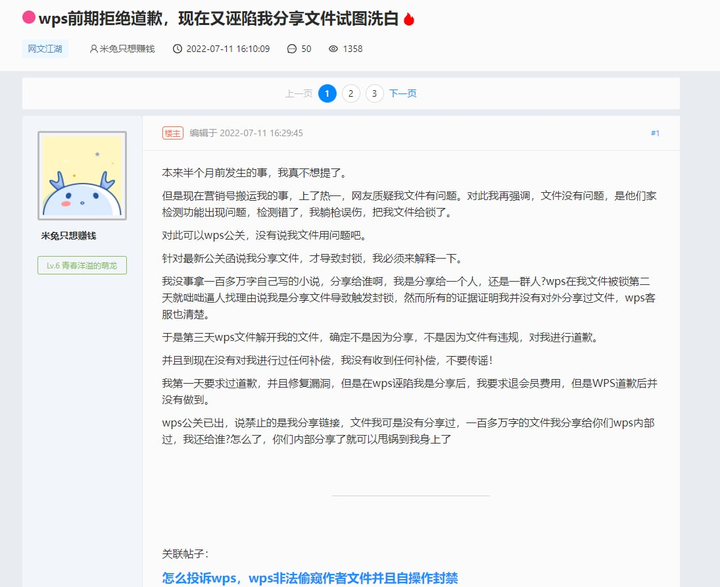Click the 下一页 next page link
Image resolution: width=720 pixels, height=587 pixels.
point(403,94)
